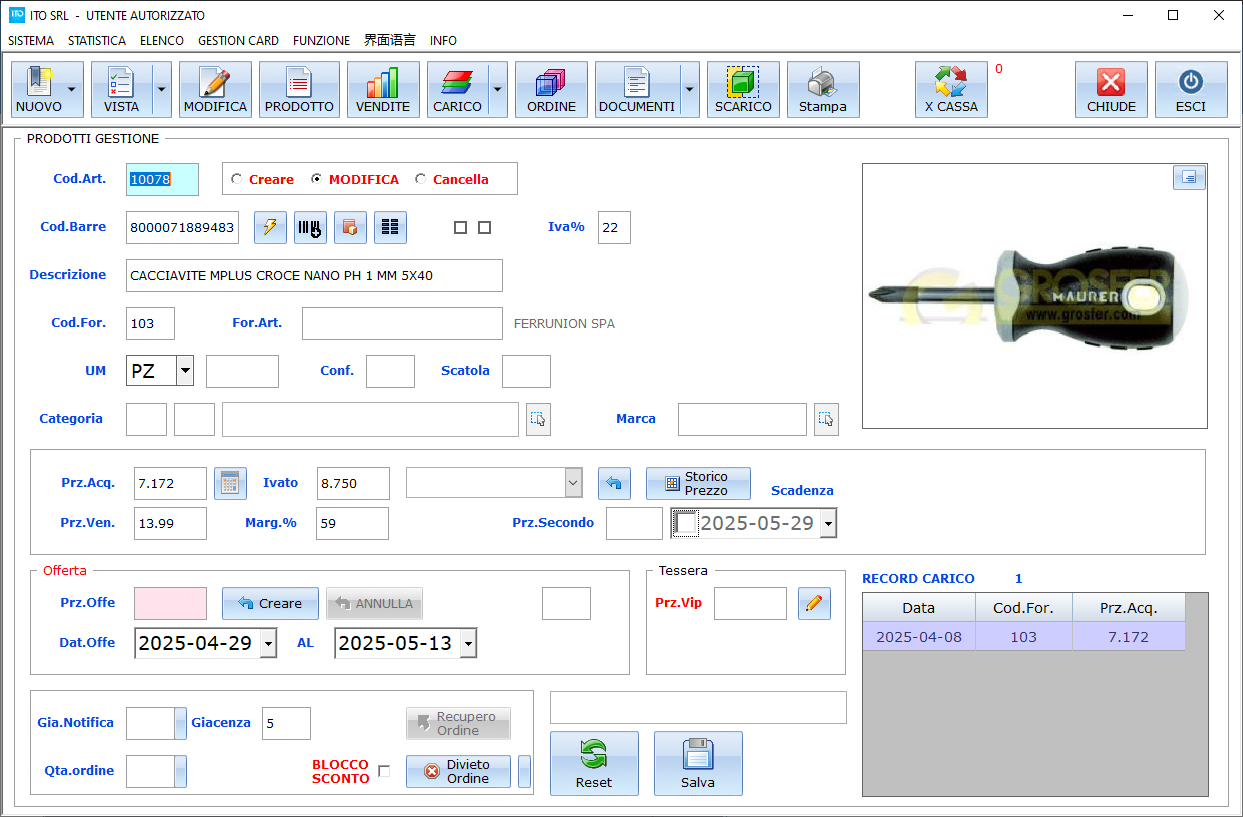Select the Cancella radio option
1243x817 pixels.
(x=421, y=180)
